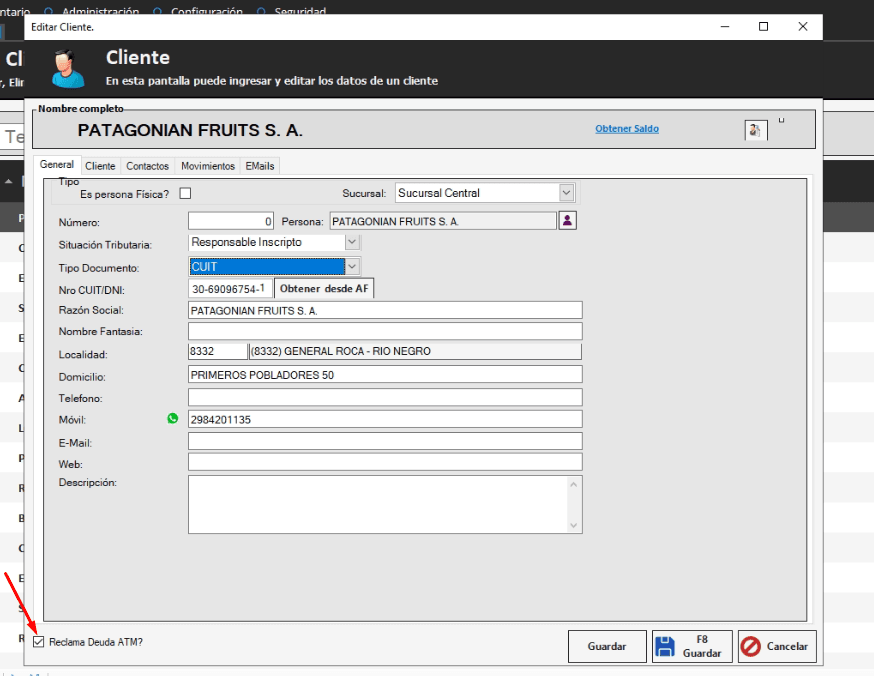This screenshot has height=676, width=874.
Task: Close the Editar Cliente dialog
Action: coord(802,27)
